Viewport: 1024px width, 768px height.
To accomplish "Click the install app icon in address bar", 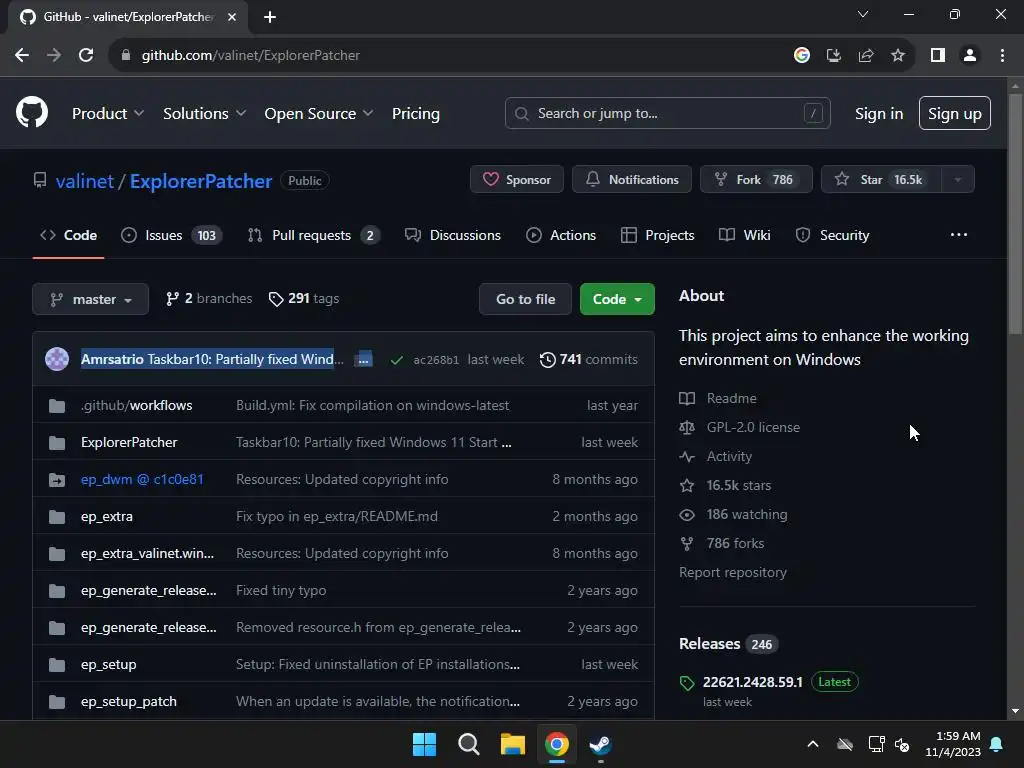I will tap(833, 56).
